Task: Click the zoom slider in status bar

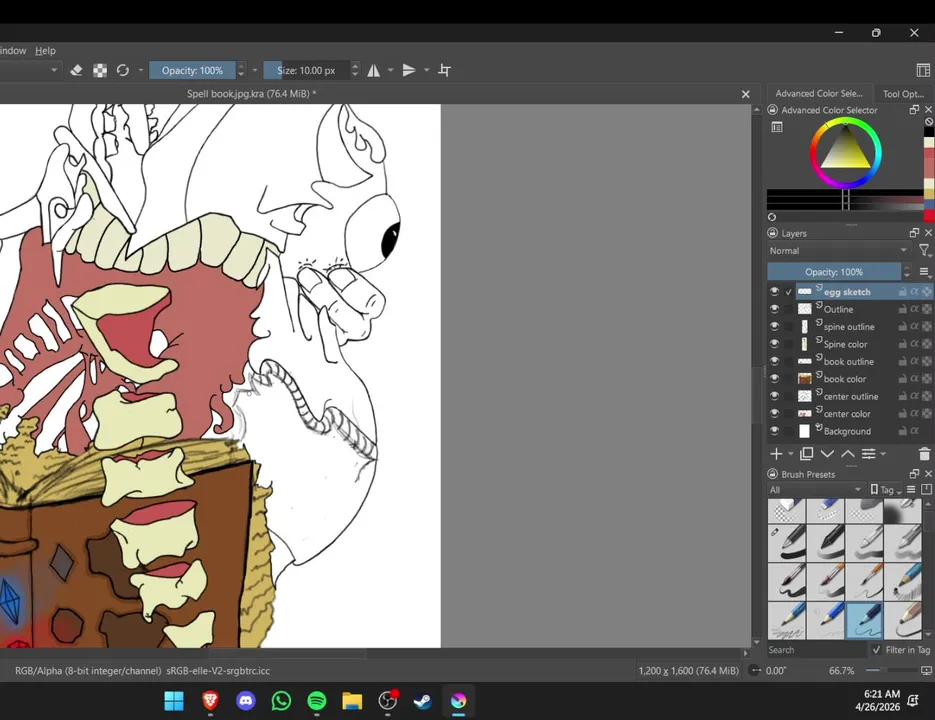Action: click(x=891, y=670)
